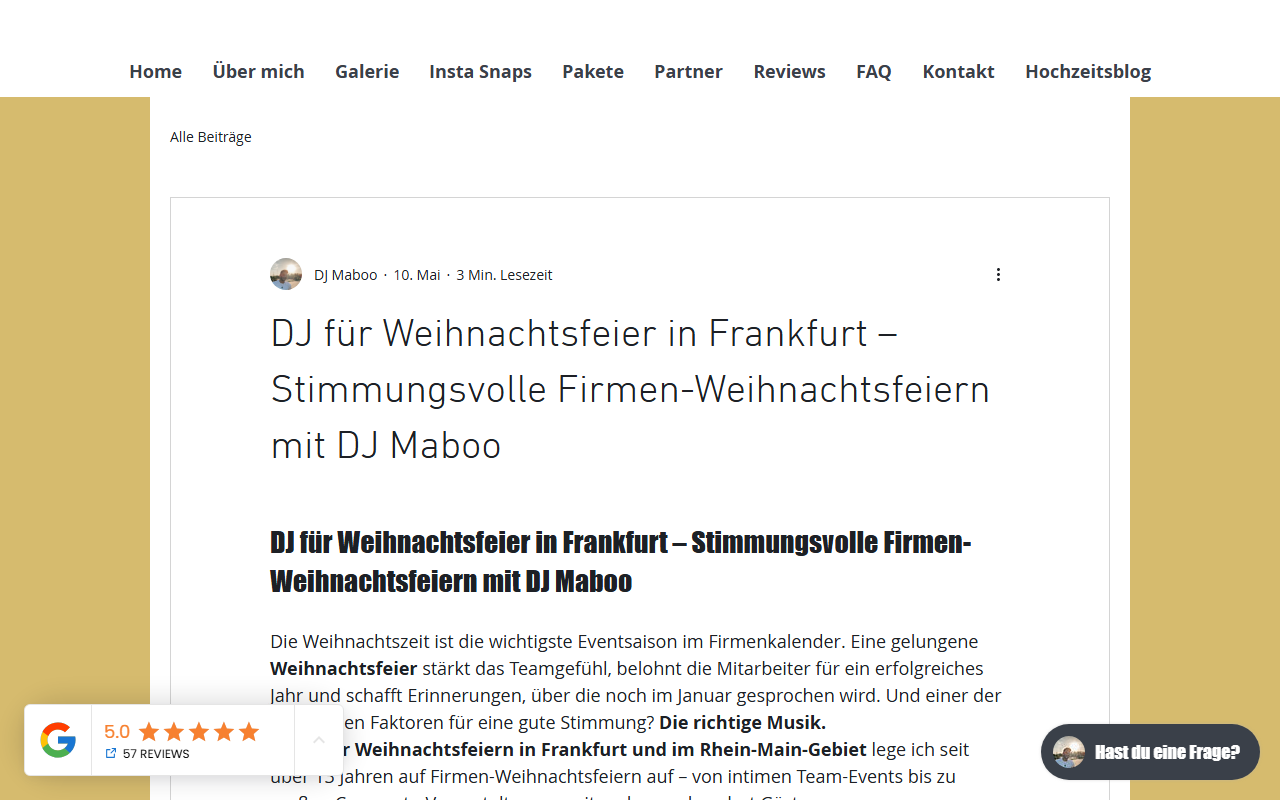
Task: Click the '10. Mai' publish date
Action: coord(417,275)
